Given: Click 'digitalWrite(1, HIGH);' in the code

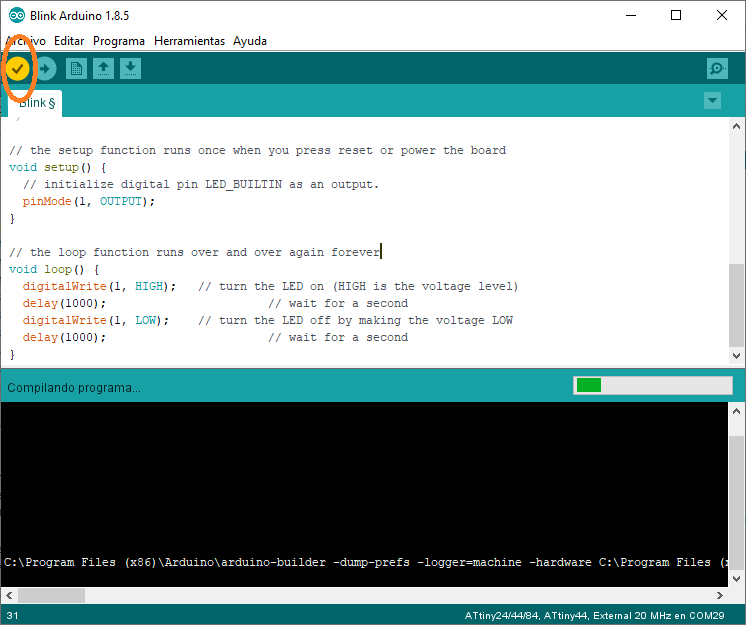Looking at the screenshot, I should coord(99,286).
